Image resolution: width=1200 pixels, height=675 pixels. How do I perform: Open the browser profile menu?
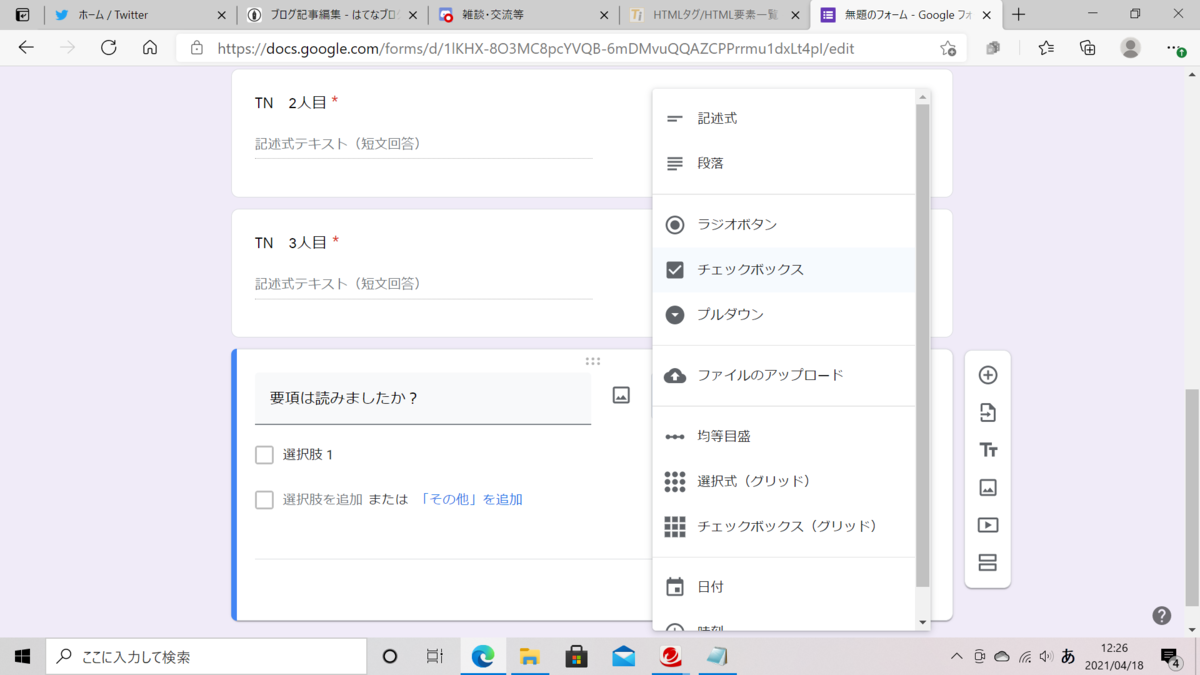(1130, 48)
